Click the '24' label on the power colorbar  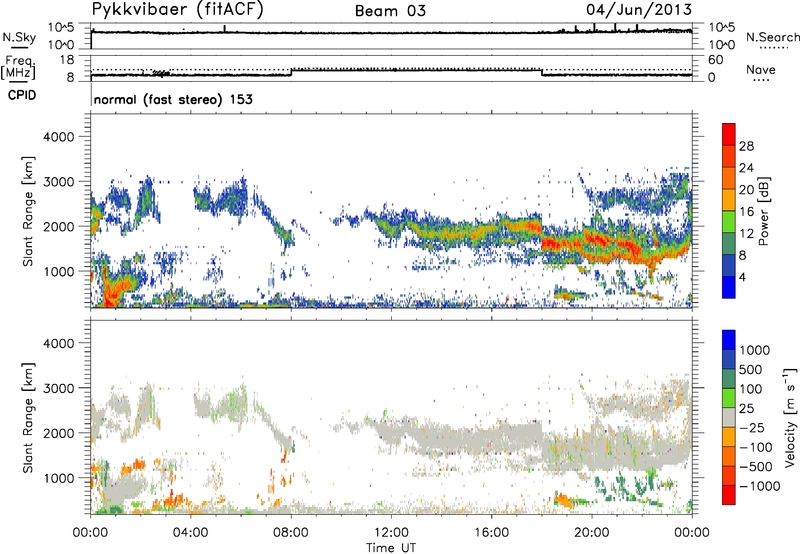coord(746,168)
